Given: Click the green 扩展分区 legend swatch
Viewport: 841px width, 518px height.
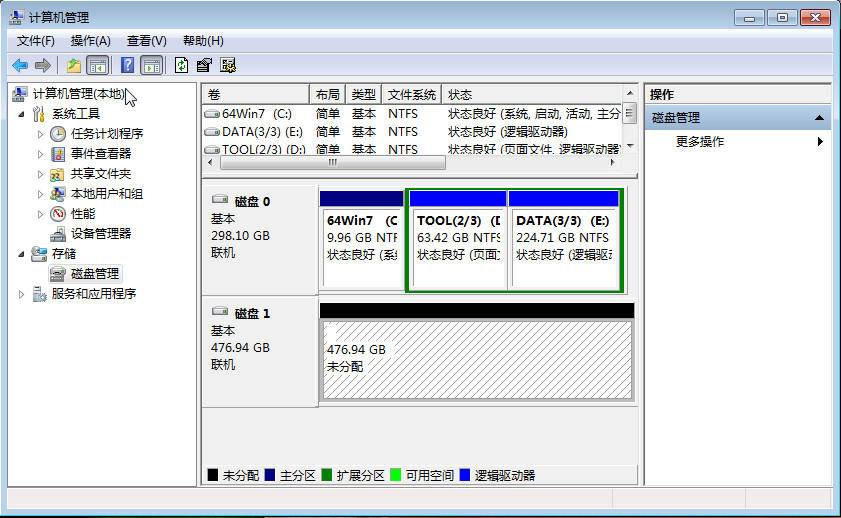Looking at the screenshot, I should 327,475.
